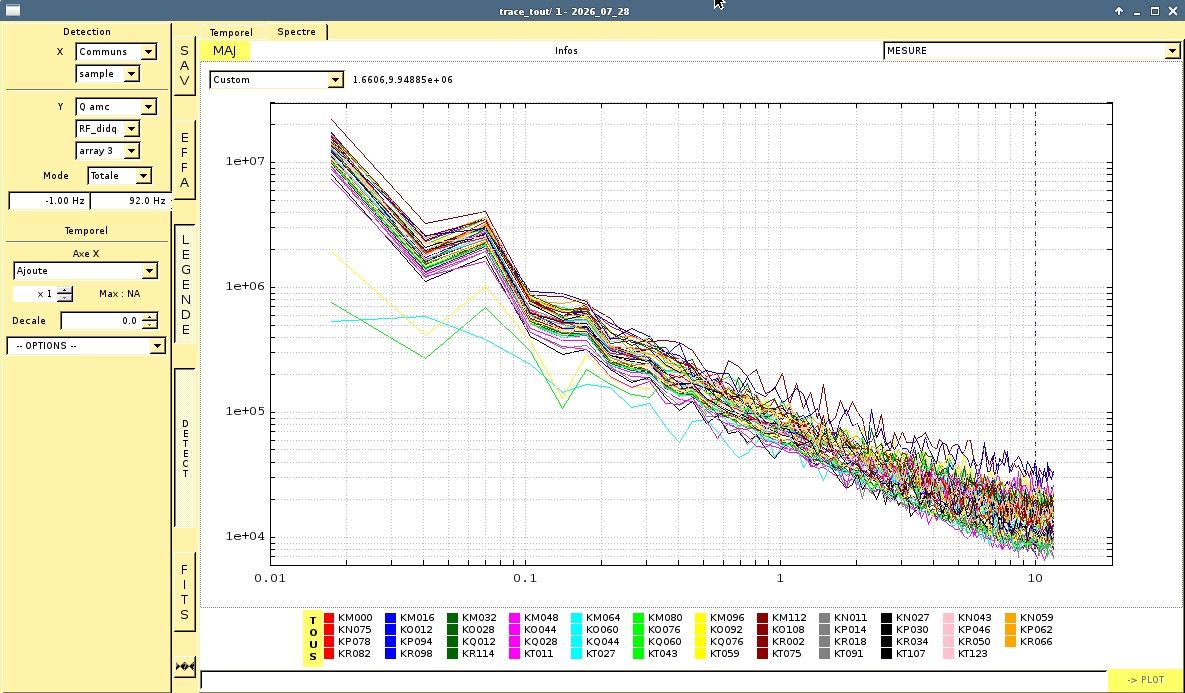Select the Spectre tab
1185x693 pixels.
pyautogui.click(x=296, y=32)
